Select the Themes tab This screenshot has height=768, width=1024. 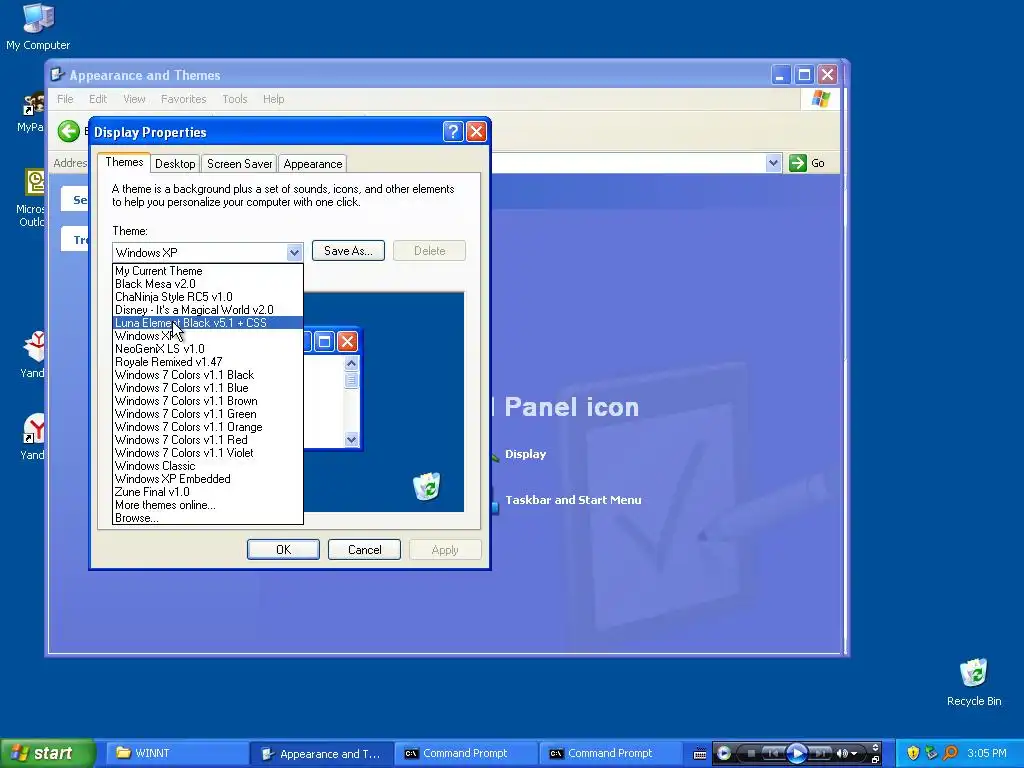click(124, 163)
